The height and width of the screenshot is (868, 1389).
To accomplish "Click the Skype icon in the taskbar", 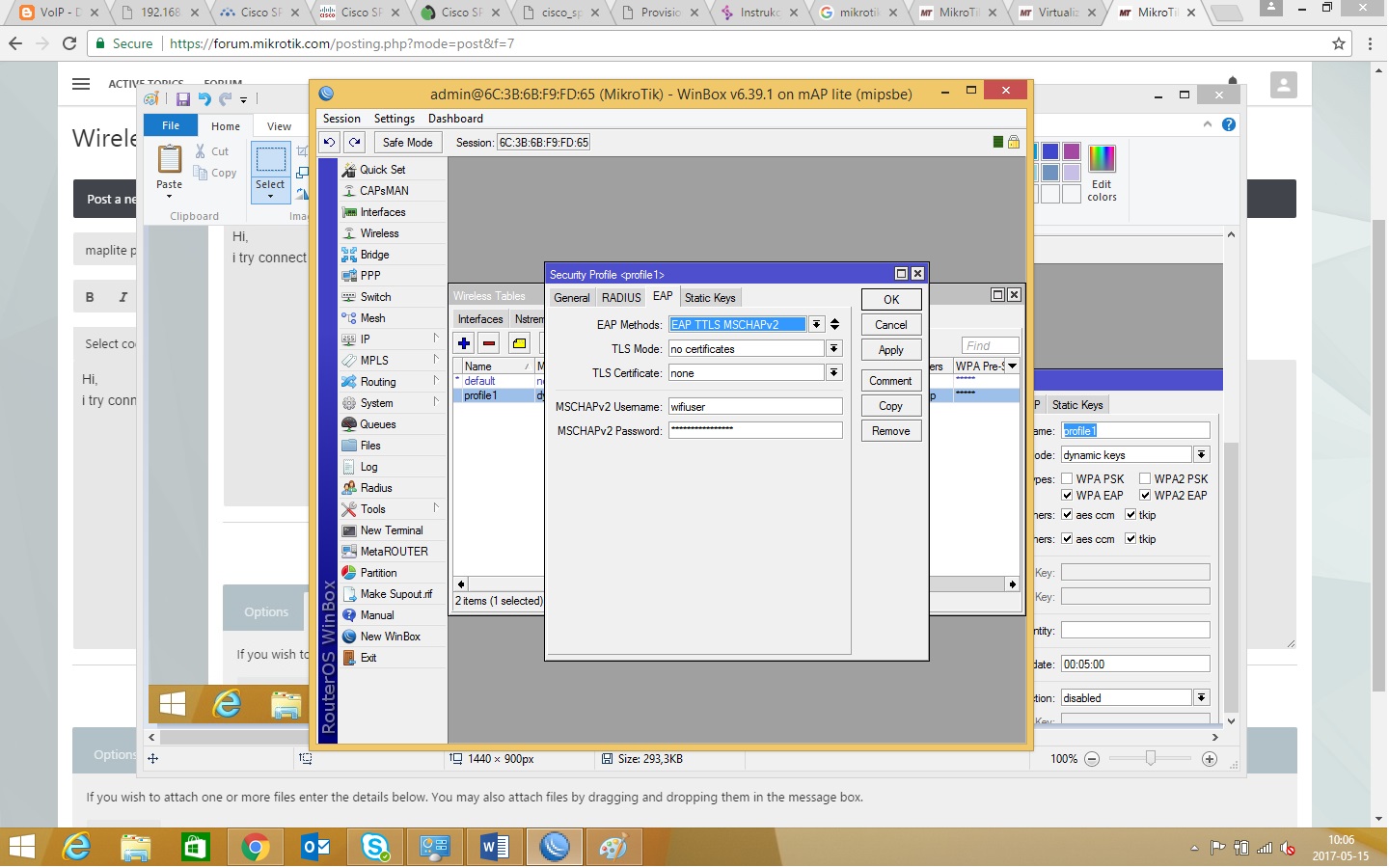I will 375,848.
